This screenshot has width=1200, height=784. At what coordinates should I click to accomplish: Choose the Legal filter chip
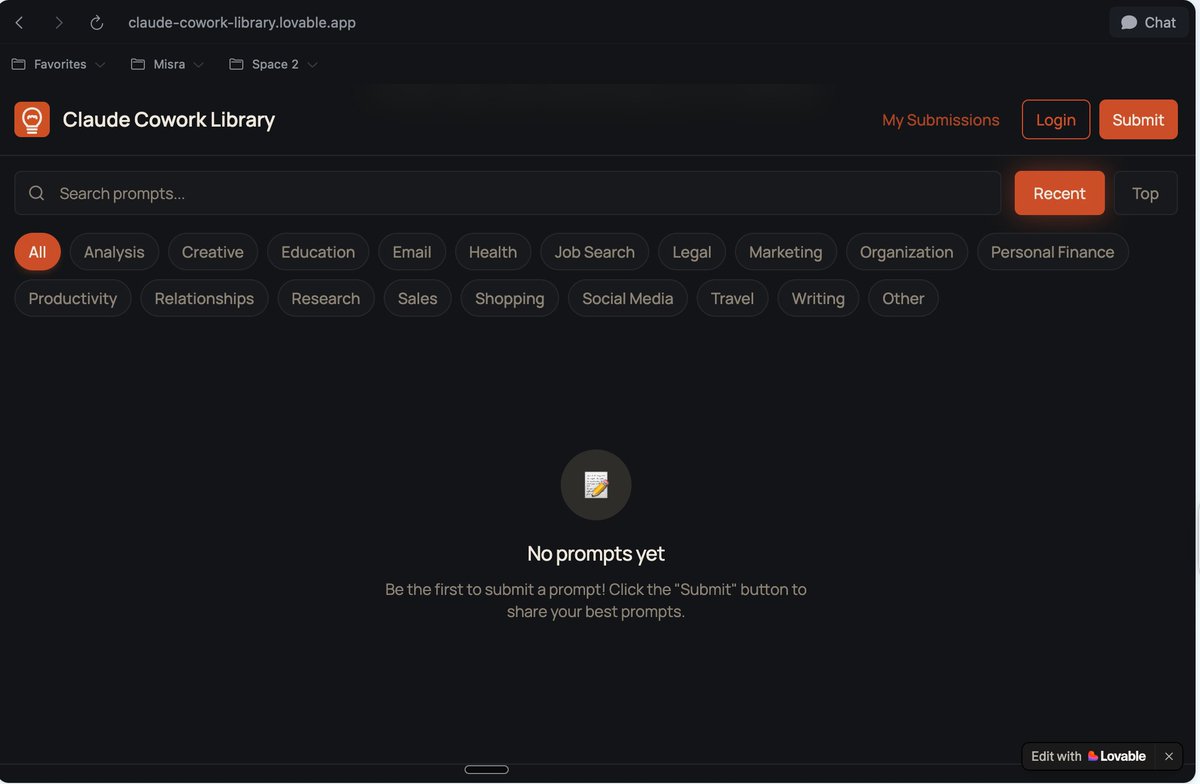coord(692,252)
